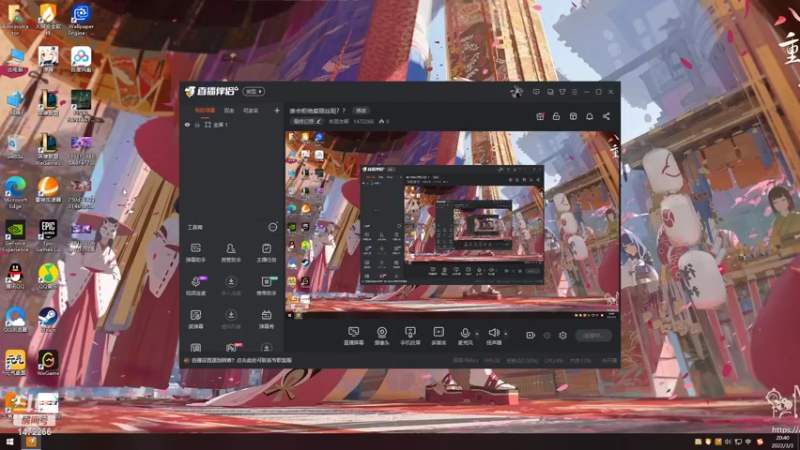Click the record video icon beside settings
Image resolution: width=800 pixels, height=450 pixels.
(x=530, y=335)
